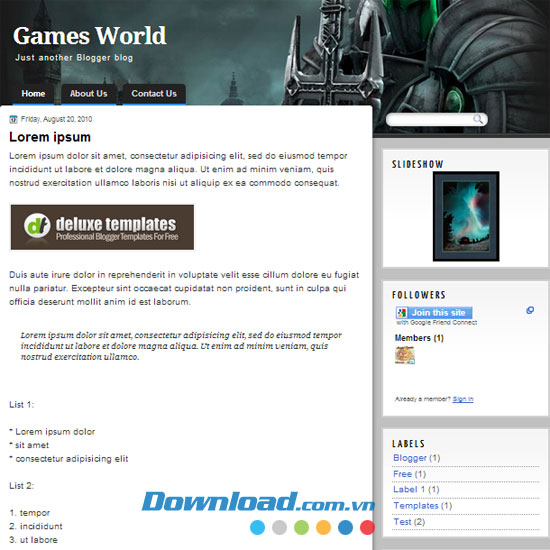Open the Home navigation tab
This screenshot has height=550, width=550.
pos(33,94)
